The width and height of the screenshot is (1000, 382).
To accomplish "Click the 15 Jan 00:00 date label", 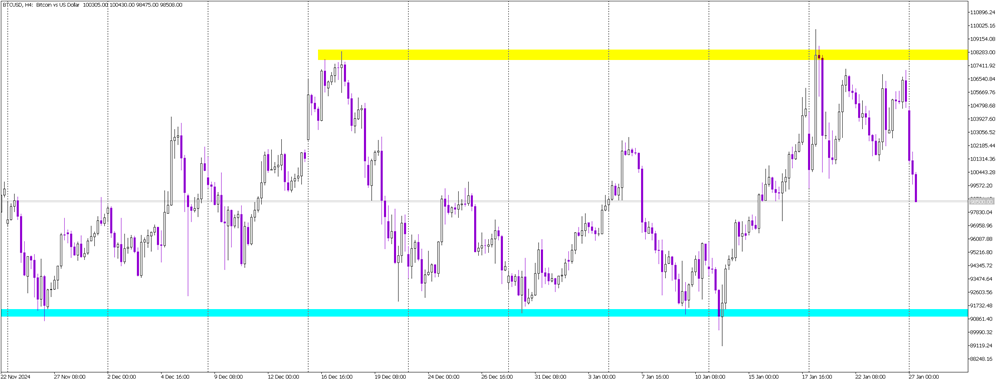I will [762, 376].
